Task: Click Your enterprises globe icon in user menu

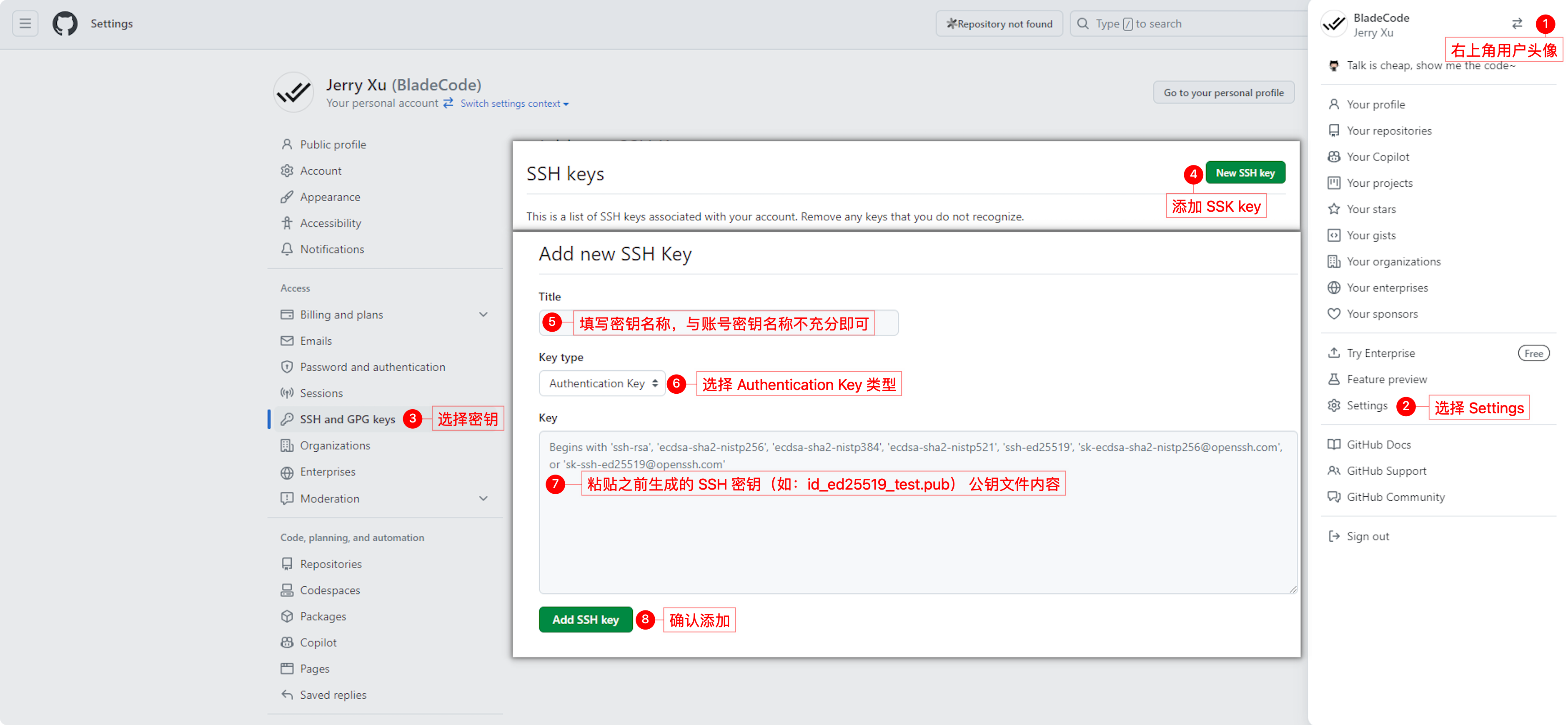Action: click(x=1334, y=288)
